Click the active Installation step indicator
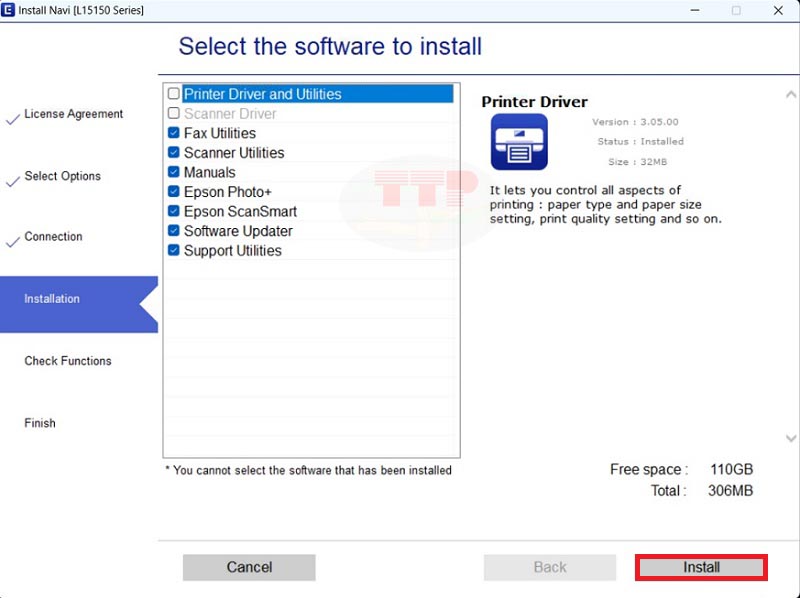This screenshot has width=800, height=598. [53, 298]
